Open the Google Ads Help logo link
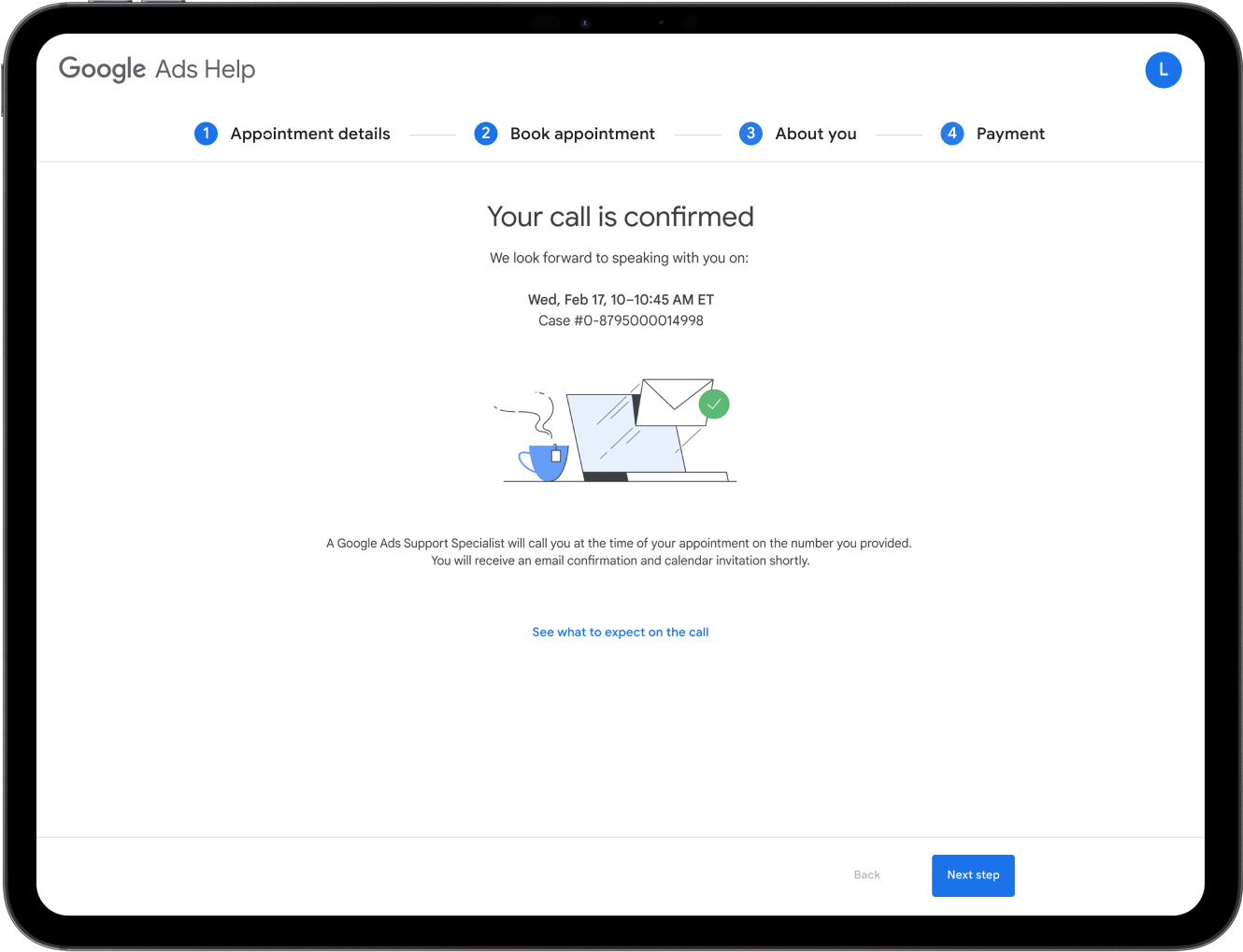 click(x=157, y=69)
